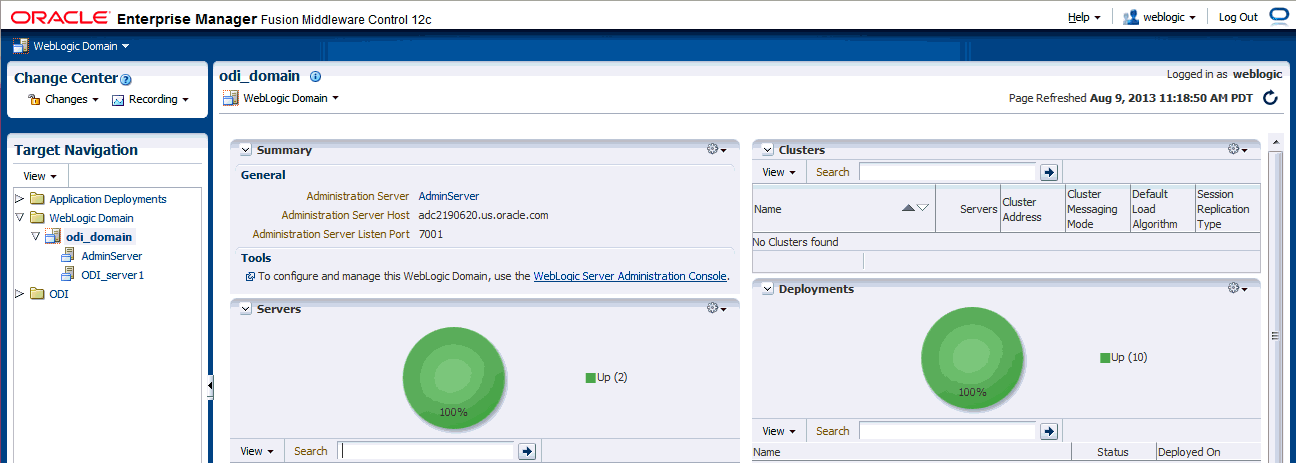Click the Up (10) legend color swatch
The image size is (1296, 463).
pos(1105,357)
